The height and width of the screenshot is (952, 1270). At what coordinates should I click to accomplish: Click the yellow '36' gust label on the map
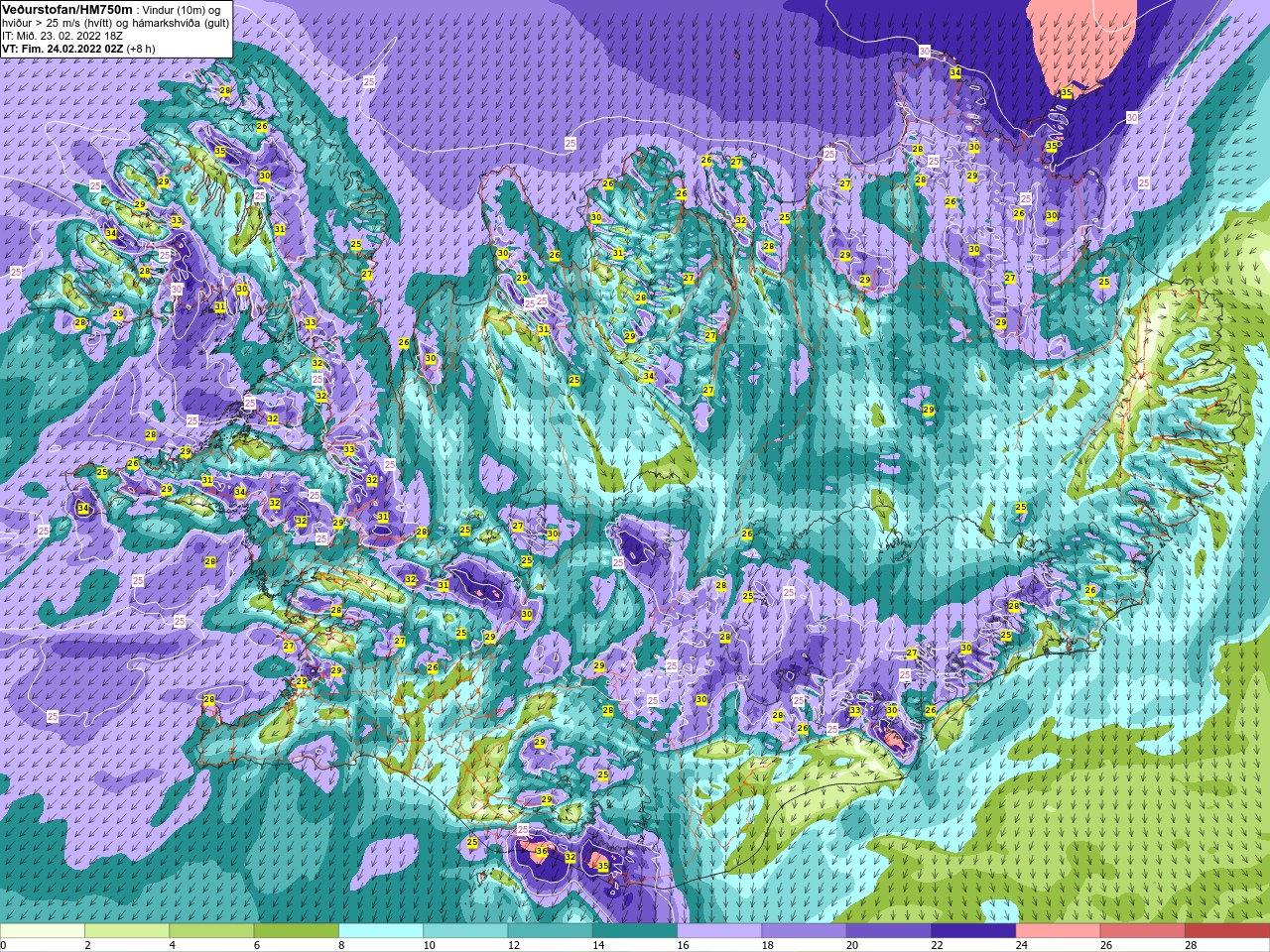[x=542, y=851]
